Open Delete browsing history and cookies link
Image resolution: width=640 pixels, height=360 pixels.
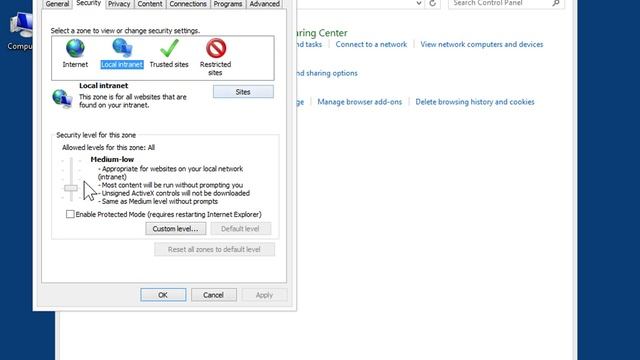click(x=475, y=102)
